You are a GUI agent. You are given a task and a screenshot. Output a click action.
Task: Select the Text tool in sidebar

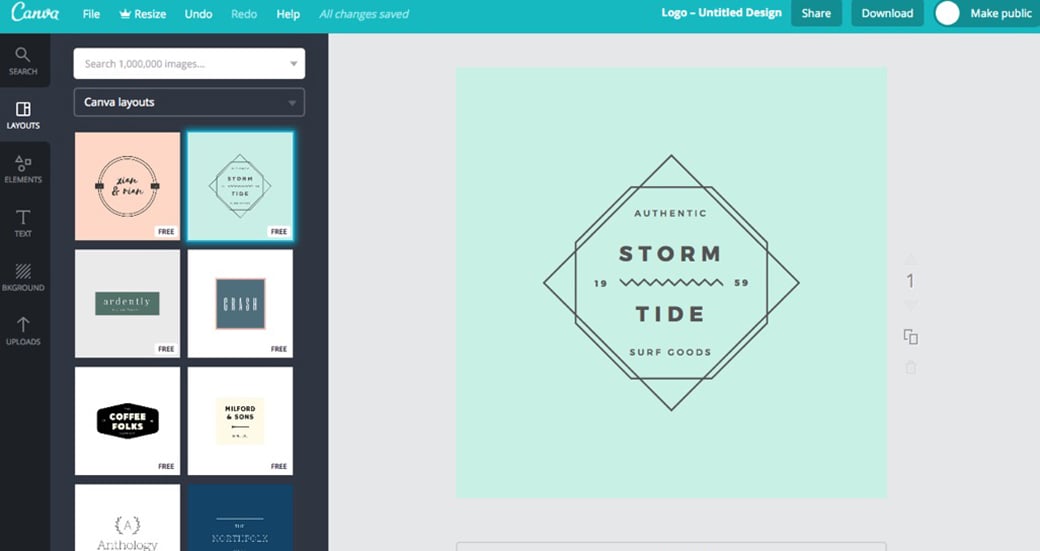[x=23, y=222]
